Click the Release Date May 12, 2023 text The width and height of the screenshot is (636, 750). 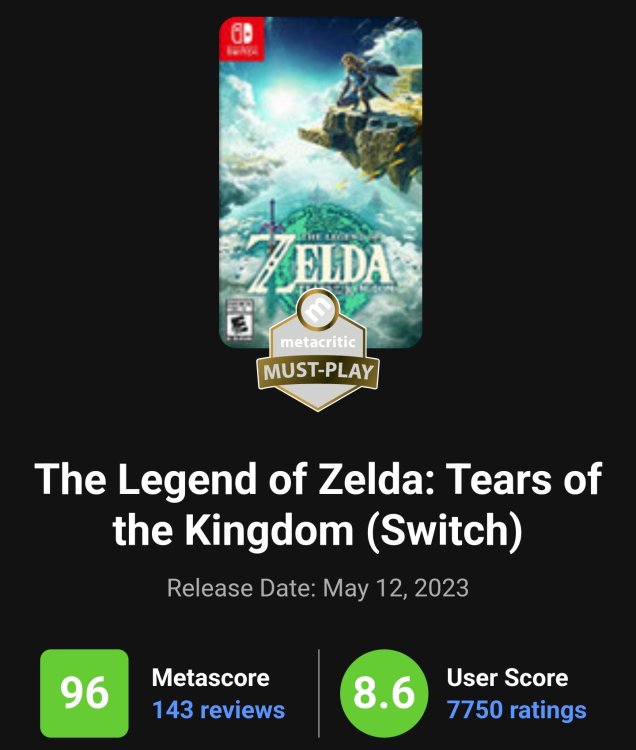click(x=318, y=588)
